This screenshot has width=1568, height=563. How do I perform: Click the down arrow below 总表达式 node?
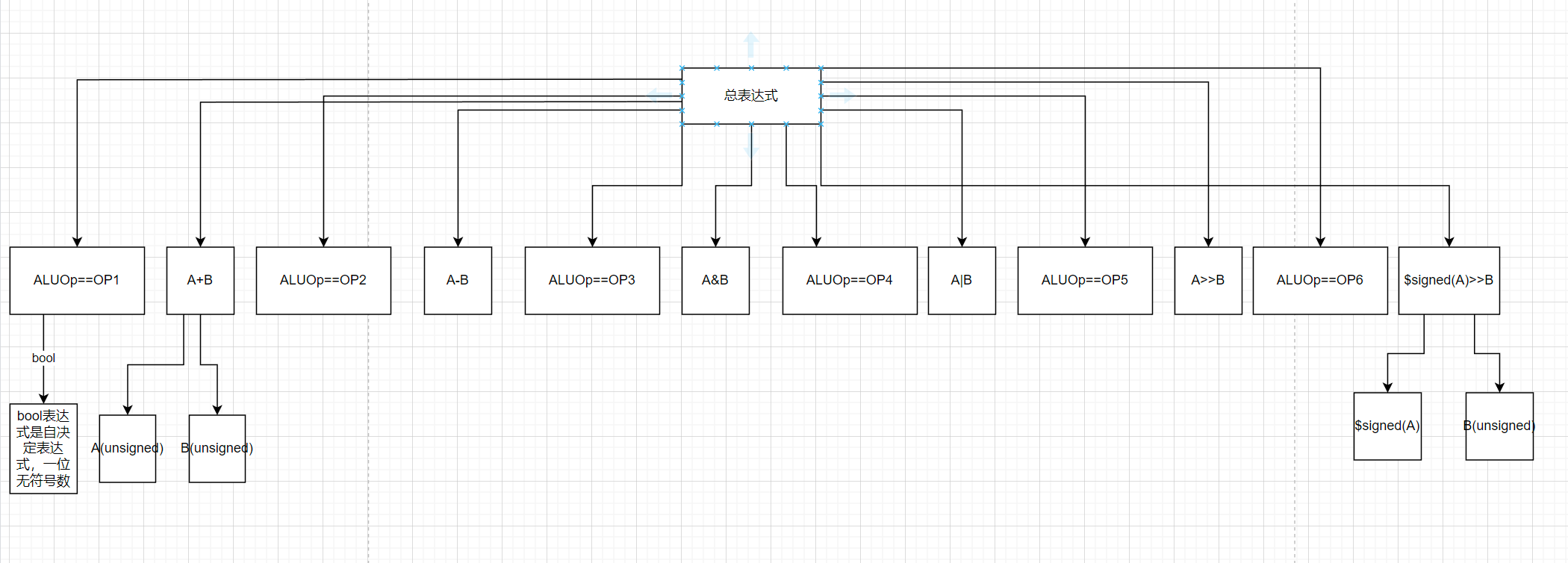pos(751,146)
